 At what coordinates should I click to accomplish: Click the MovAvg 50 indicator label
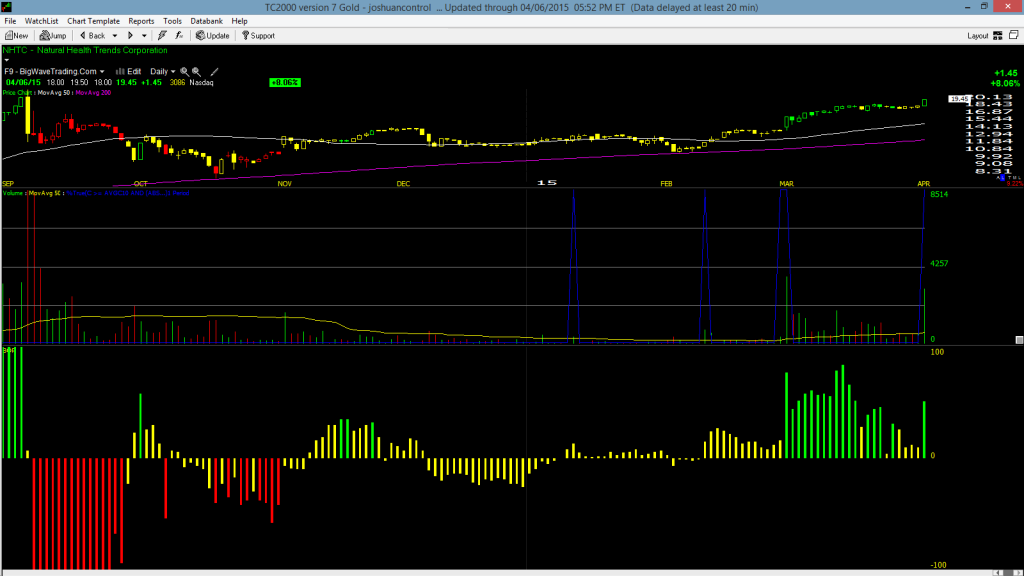pyautogui.click(x=55, y=93)
